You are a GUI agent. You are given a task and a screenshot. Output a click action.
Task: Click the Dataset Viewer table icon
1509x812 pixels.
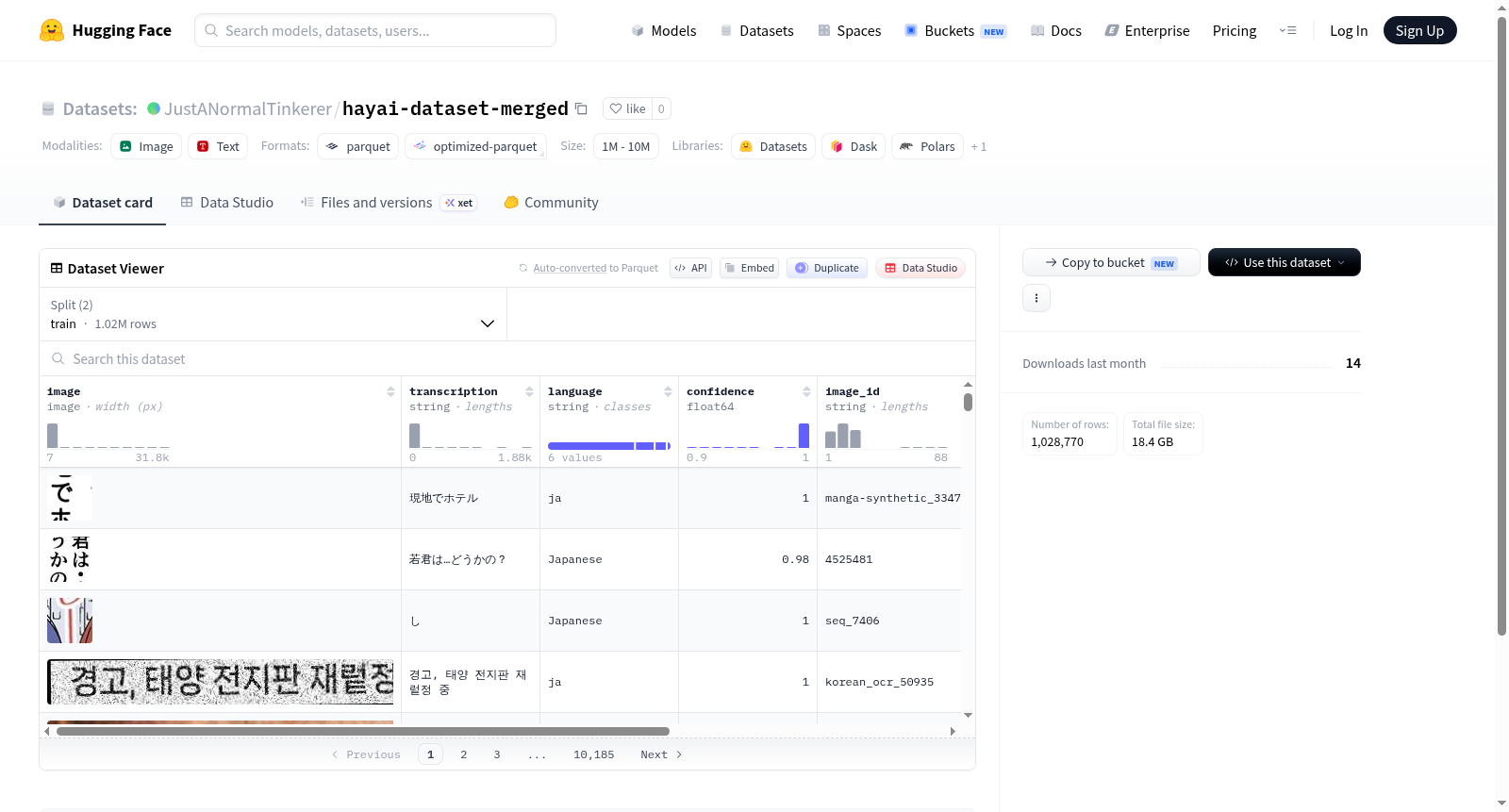[57, 269]
